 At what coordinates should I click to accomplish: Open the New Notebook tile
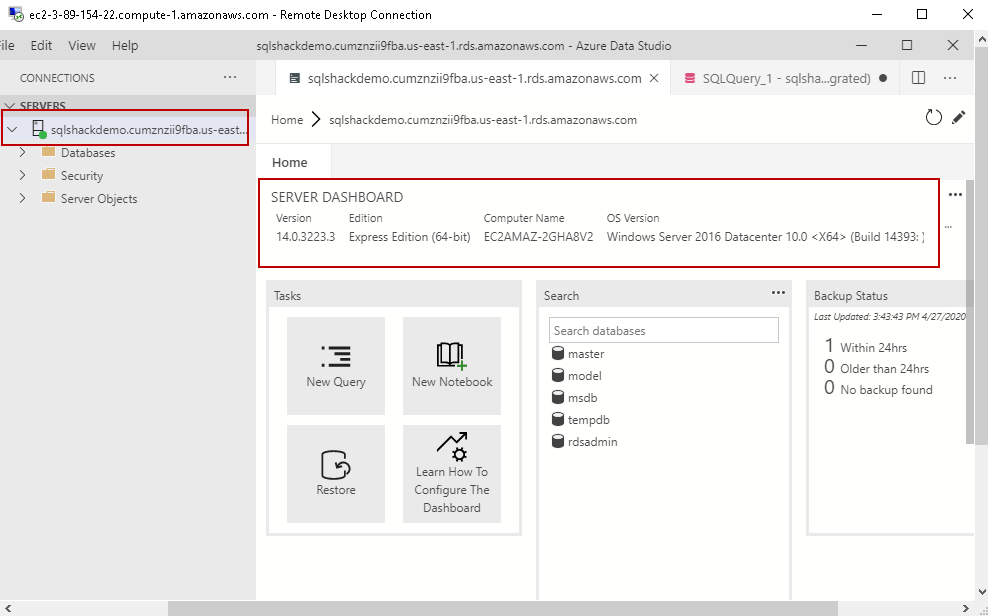[x=452, y=356]
